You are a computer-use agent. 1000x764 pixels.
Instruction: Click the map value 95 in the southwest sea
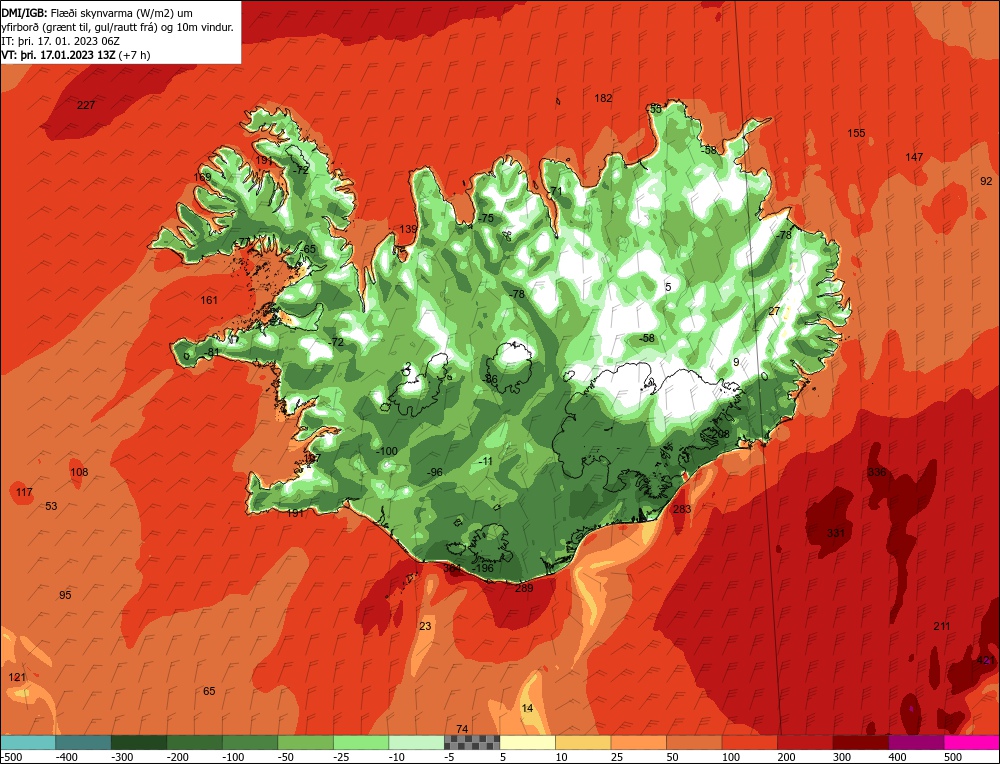point(65,596)
